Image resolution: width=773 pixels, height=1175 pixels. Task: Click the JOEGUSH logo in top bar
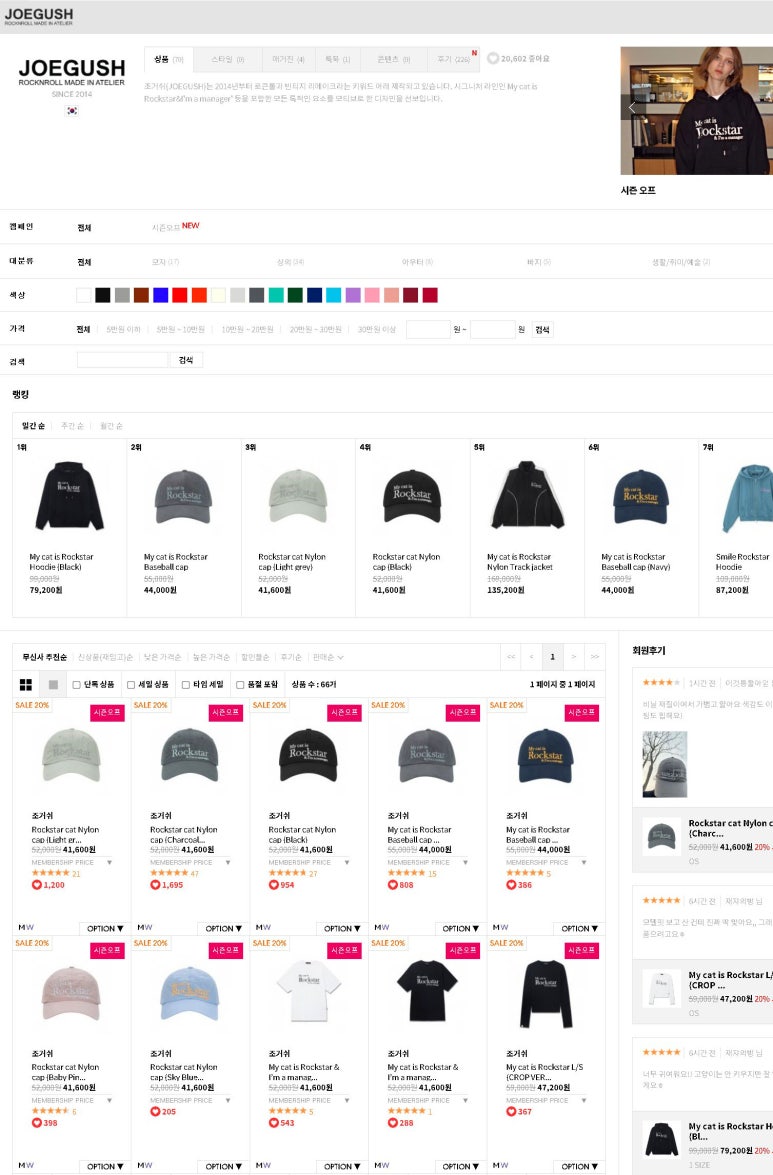click(x=39, y=16)
